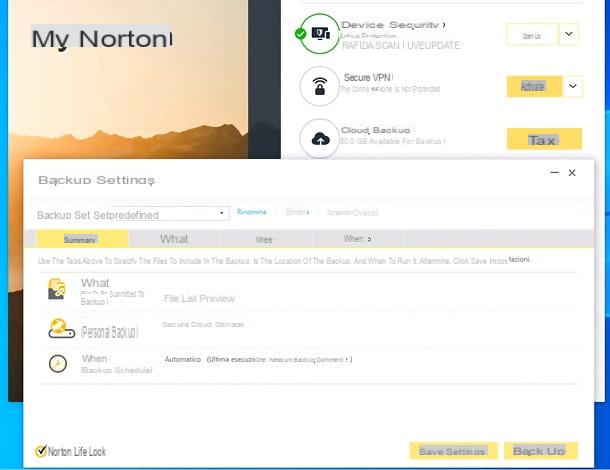610x470 pixels.
Task: Click the Secure VPN heading
Action: [368, 77]
